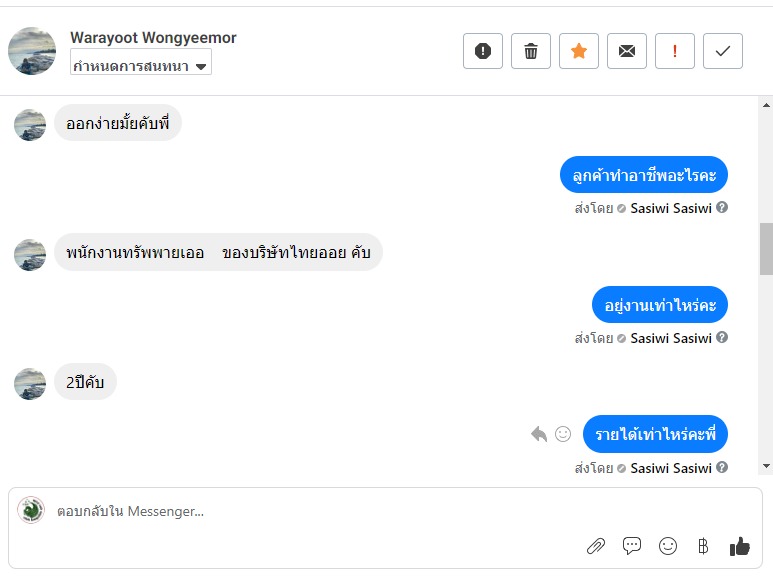React to the รายได้เท่าไหร่คะพี่ message
The image size is (773, 579).
click(x=563, y=434)
